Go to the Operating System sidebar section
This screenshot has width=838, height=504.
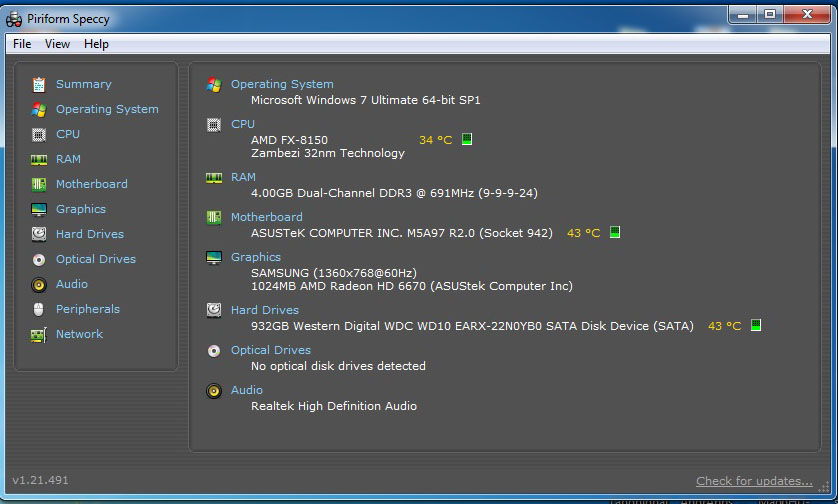[x=107, y=110]
